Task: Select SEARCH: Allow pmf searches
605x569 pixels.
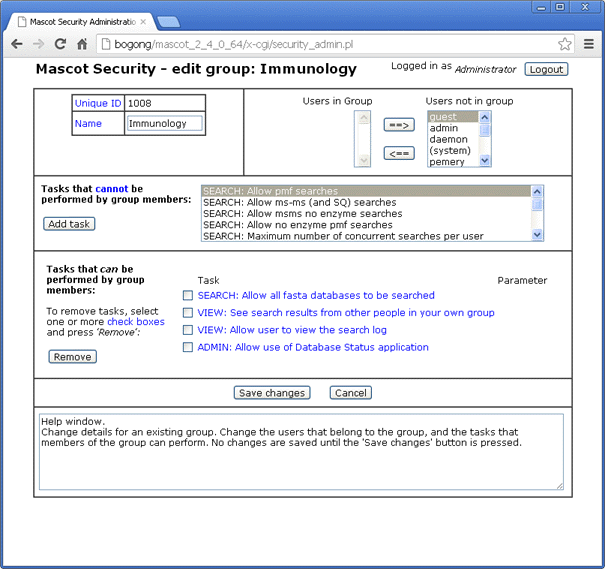Action: [x=367, y=191]
